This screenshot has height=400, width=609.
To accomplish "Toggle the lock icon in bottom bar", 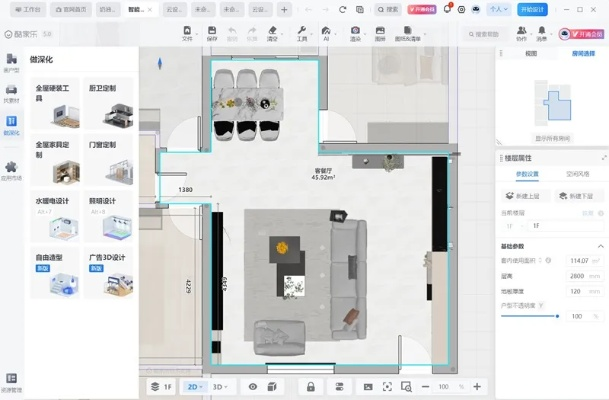I will tap(311, 386).
